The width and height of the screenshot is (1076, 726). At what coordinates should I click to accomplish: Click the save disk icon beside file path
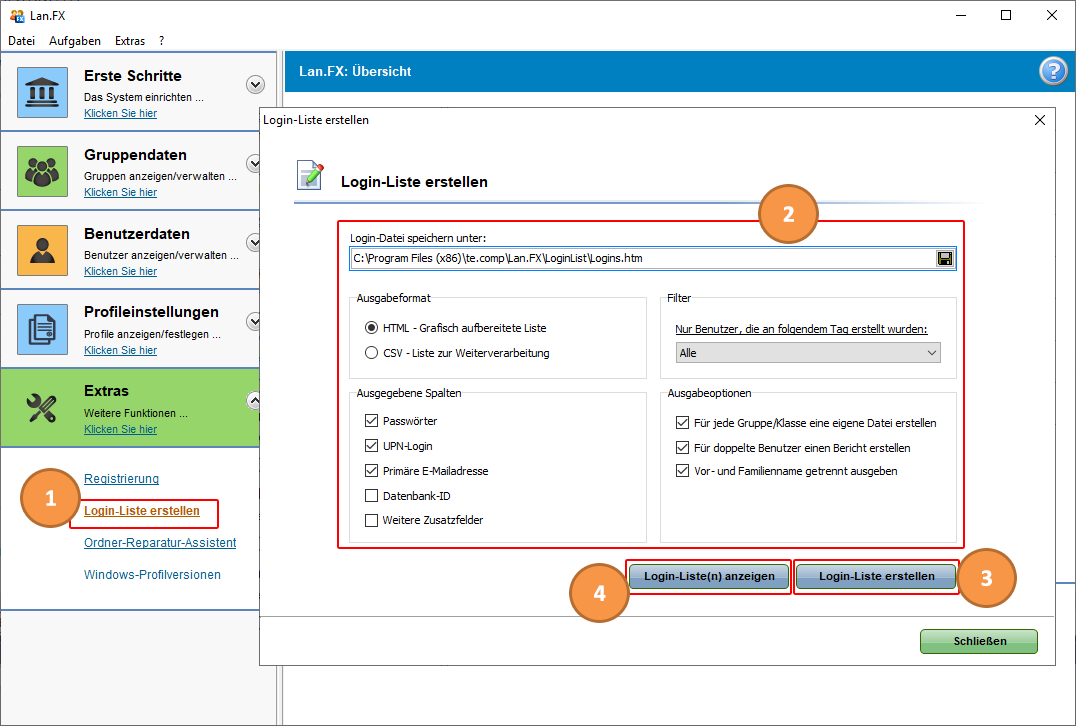click(x=944, y=258)
